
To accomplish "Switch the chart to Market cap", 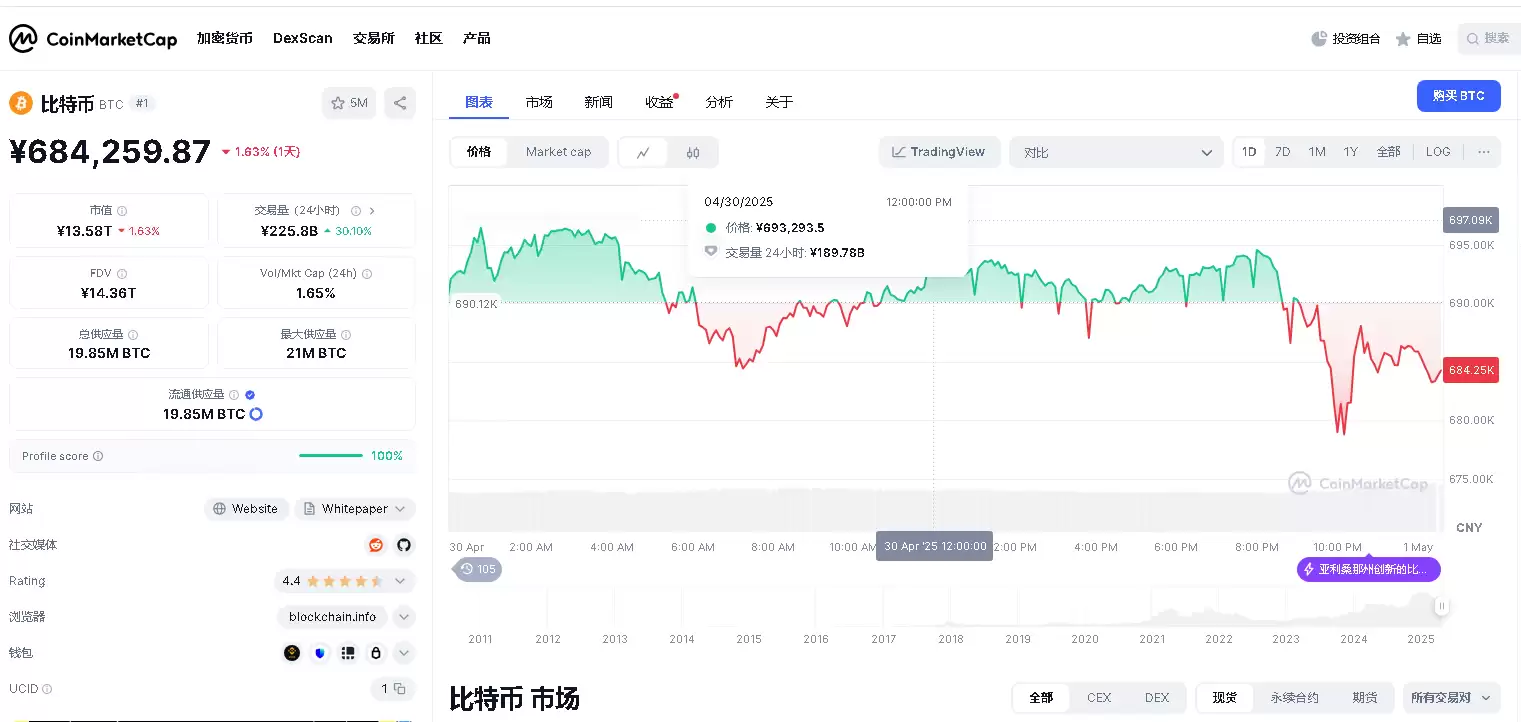I will click(x=558, y=152).
